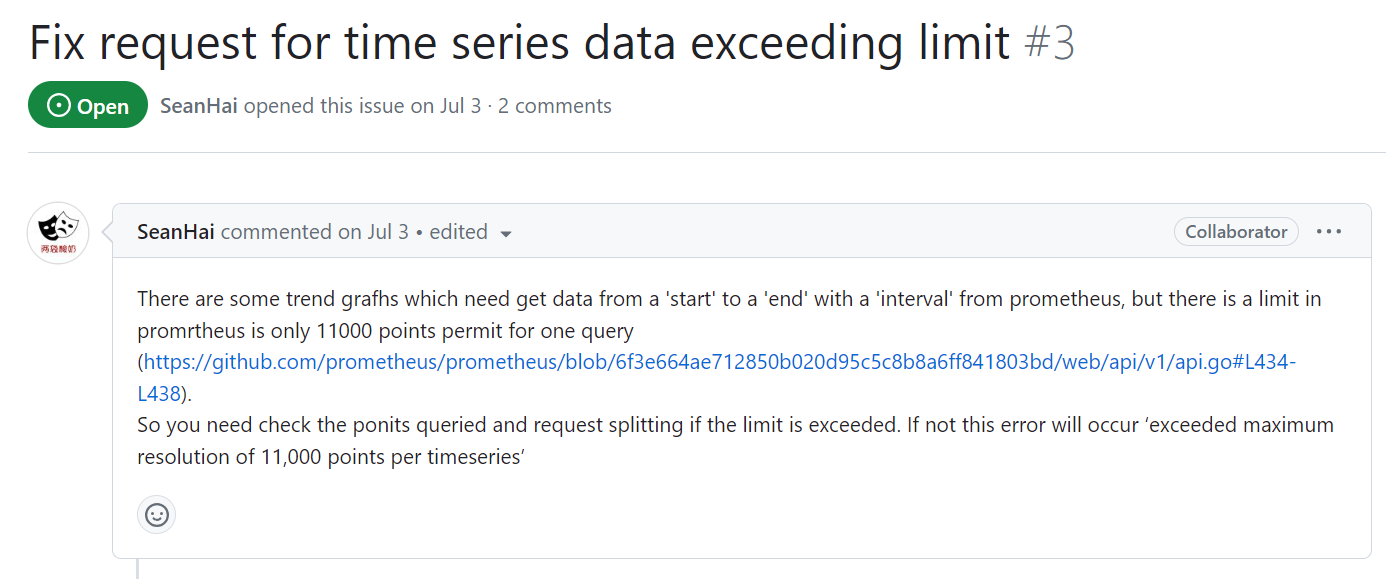
Task: Click the circle icon inside the Open badge
Action: (59, 105)
